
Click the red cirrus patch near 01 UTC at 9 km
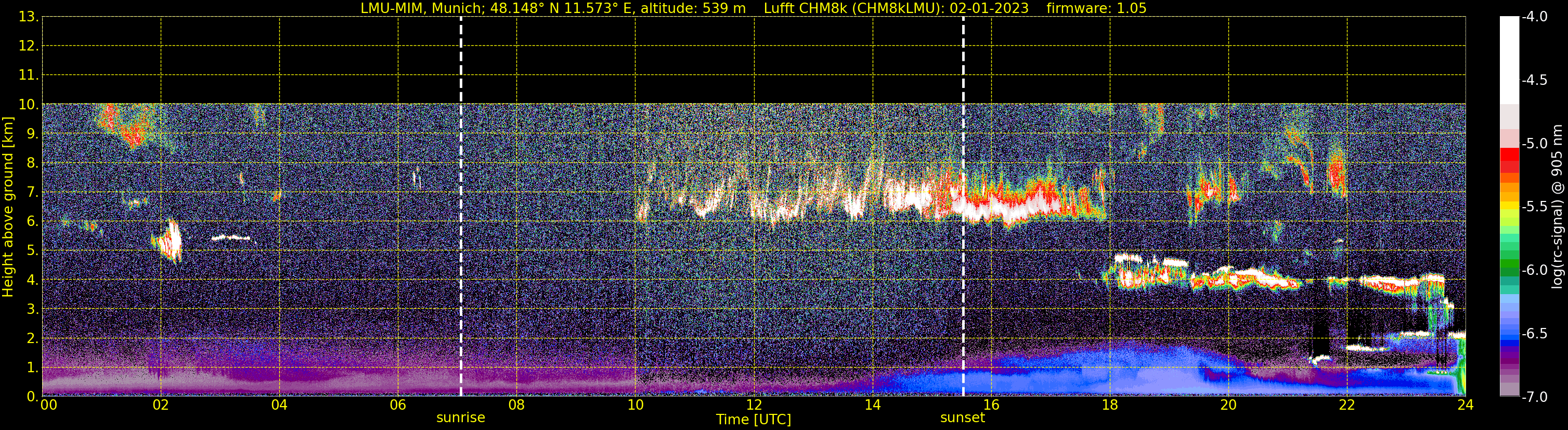125,126
